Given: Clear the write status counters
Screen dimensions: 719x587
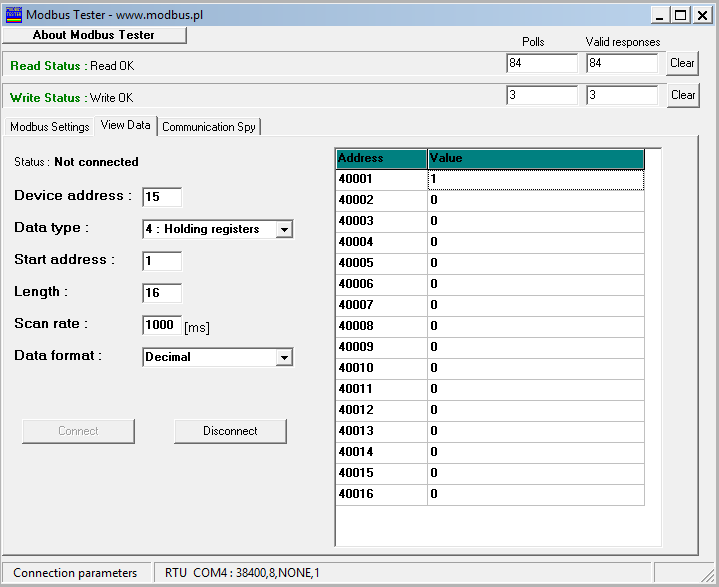Looking at the screenshot, I should (682, 96).
